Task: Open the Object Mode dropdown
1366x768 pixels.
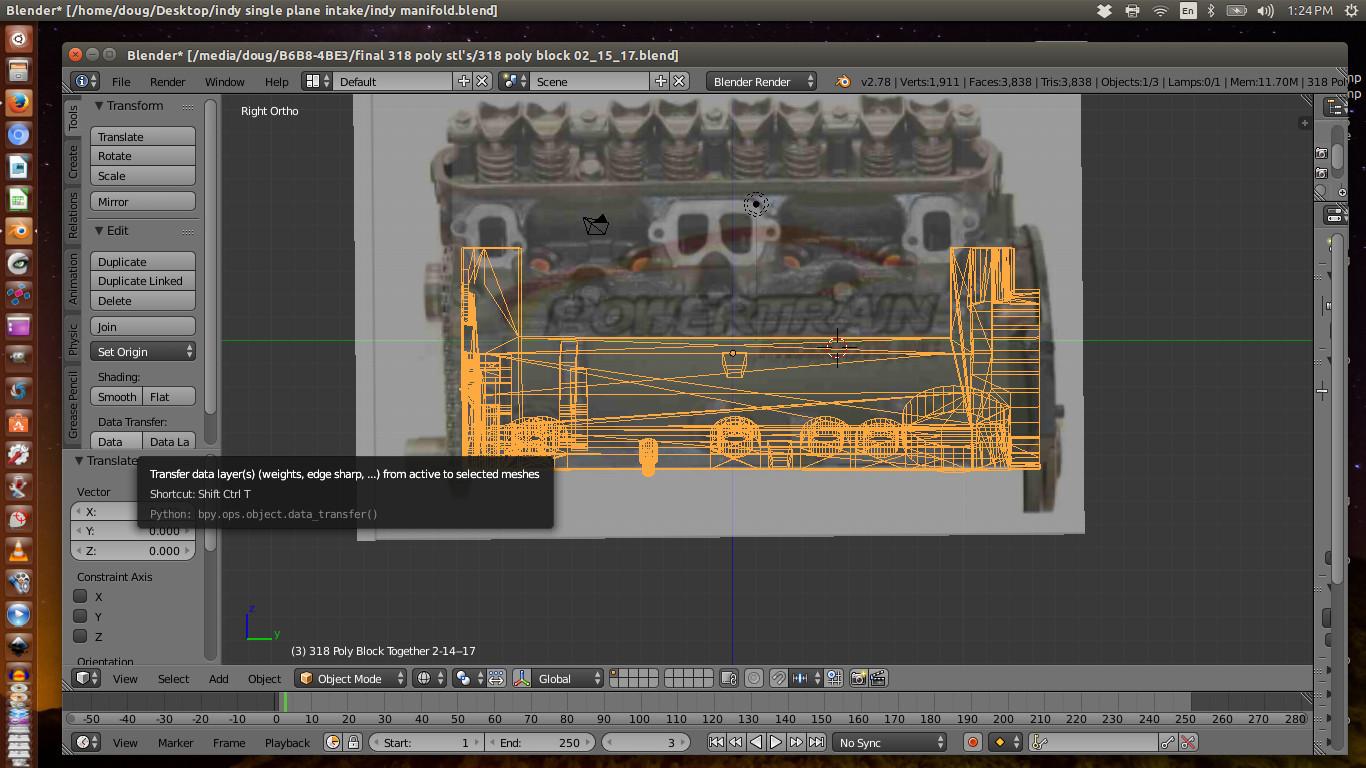Action: pyautogui.click(x=350, y=678)
